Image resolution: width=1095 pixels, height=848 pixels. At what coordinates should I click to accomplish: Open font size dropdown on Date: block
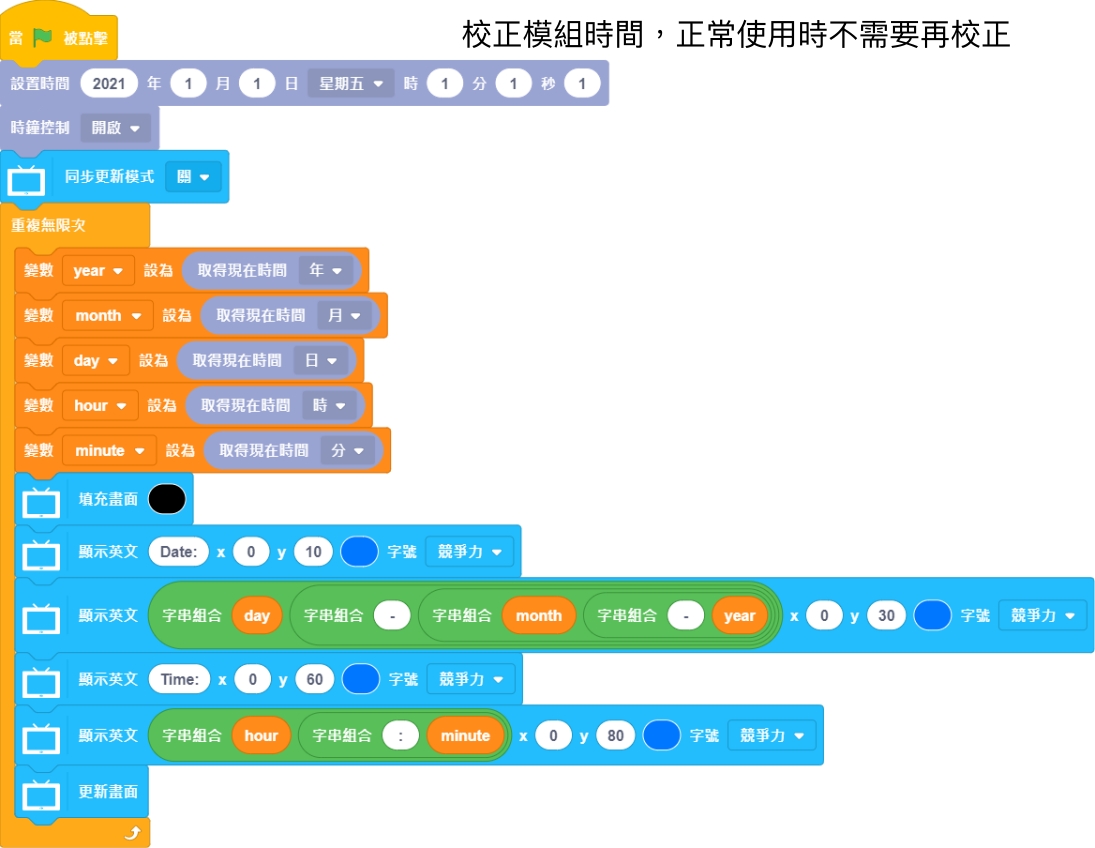coord(468,552)
